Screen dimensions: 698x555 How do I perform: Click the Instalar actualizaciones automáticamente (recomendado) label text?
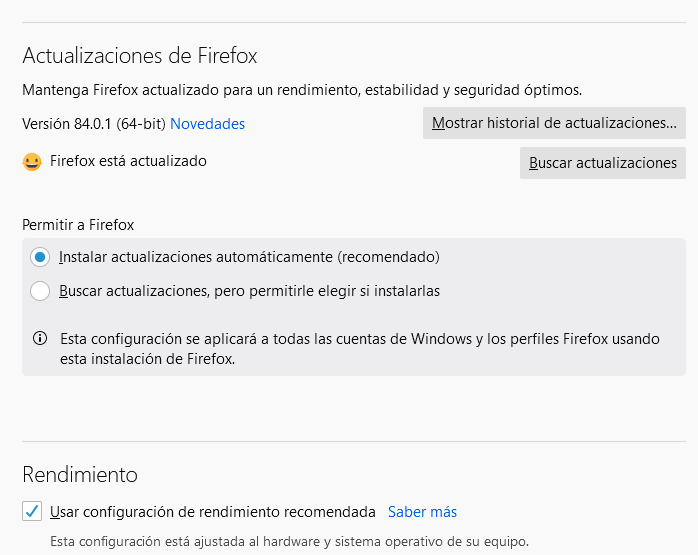coord(249,257)
